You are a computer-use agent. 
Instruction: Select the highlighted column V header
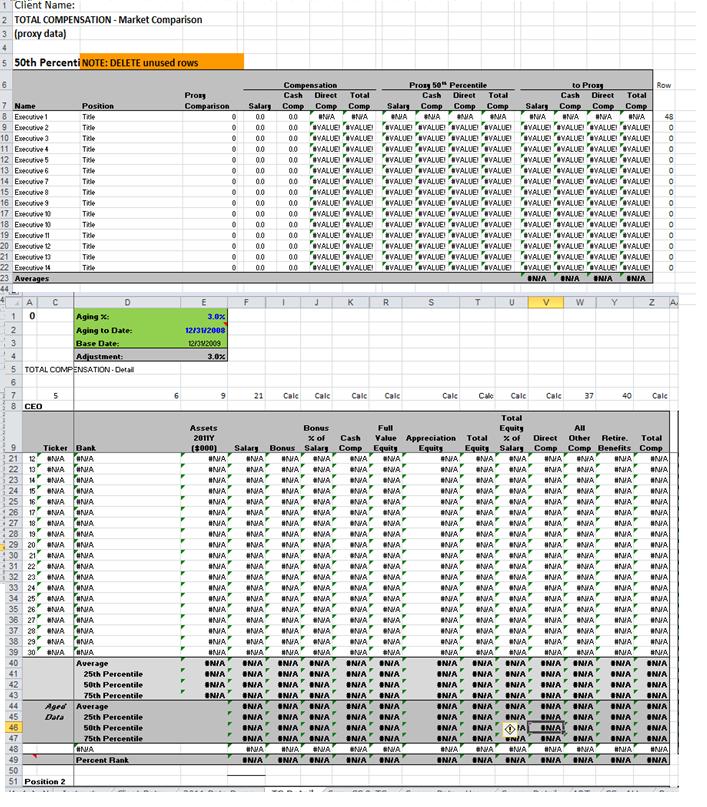pyautogui.click(x=545, y=303)
